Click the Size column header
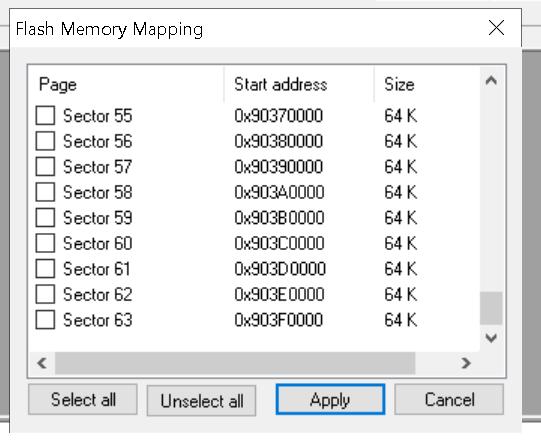541x443 pixels. click(x=427, y=85)
